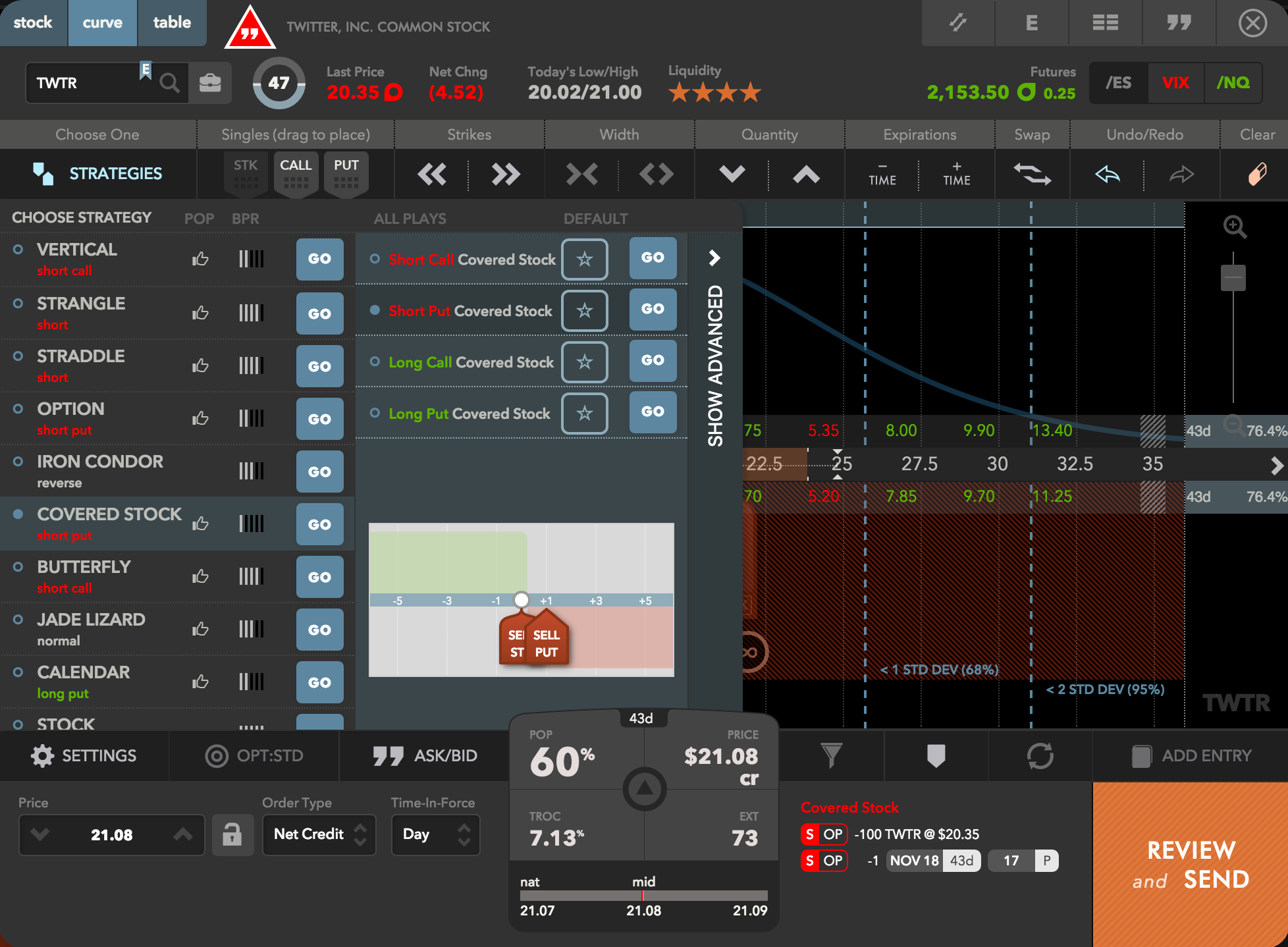Click the Review and Send button
The image size is (1288, 947).
click(1190, 864)
